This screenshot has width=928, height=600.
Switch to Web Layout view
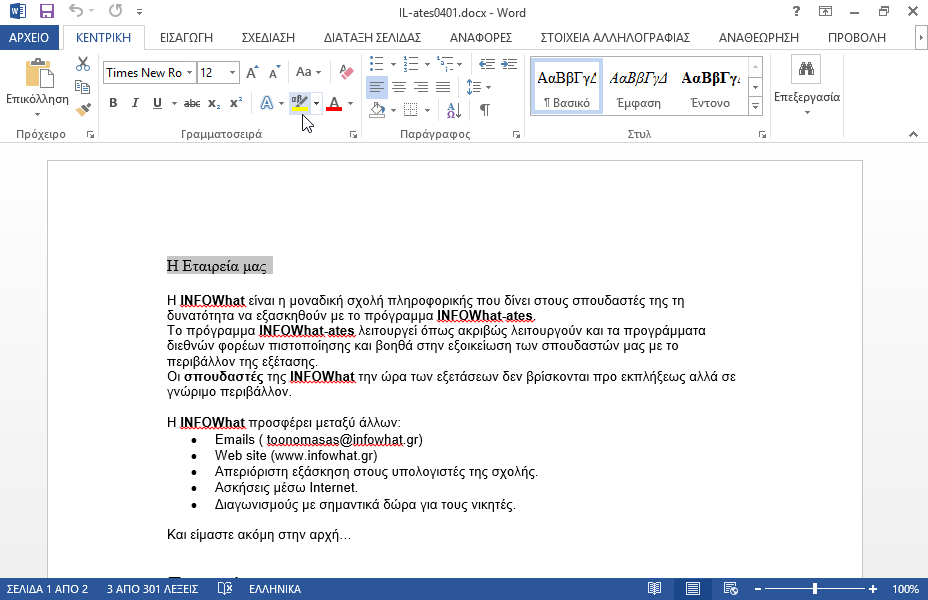pyautogui.click(x=731, y=589)
